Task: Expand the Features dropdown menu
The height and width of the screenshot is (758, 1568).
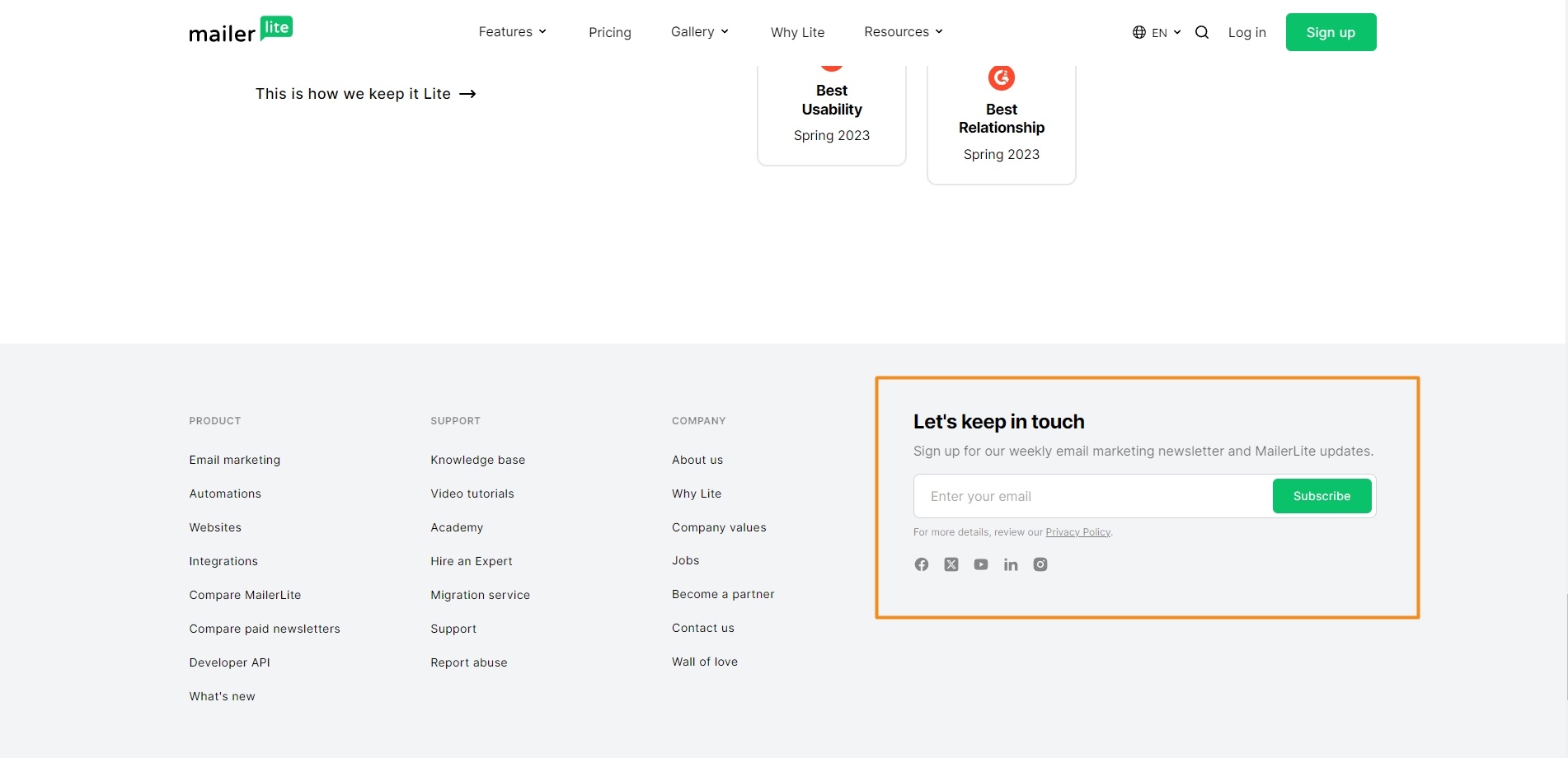Action: 513,31
